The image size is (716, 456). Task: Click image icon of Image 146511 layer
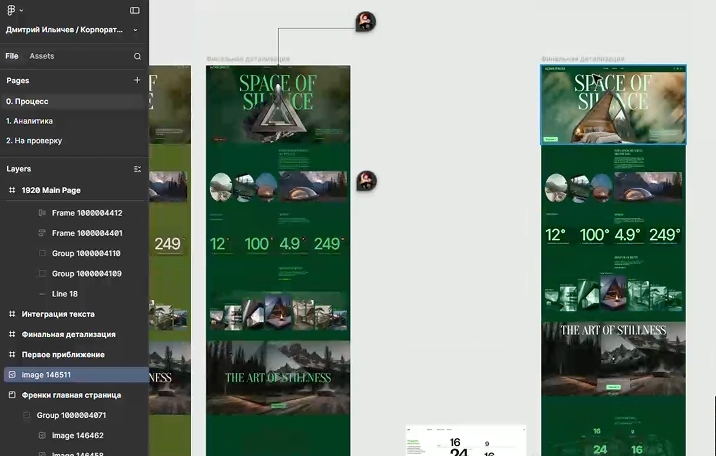12,375
